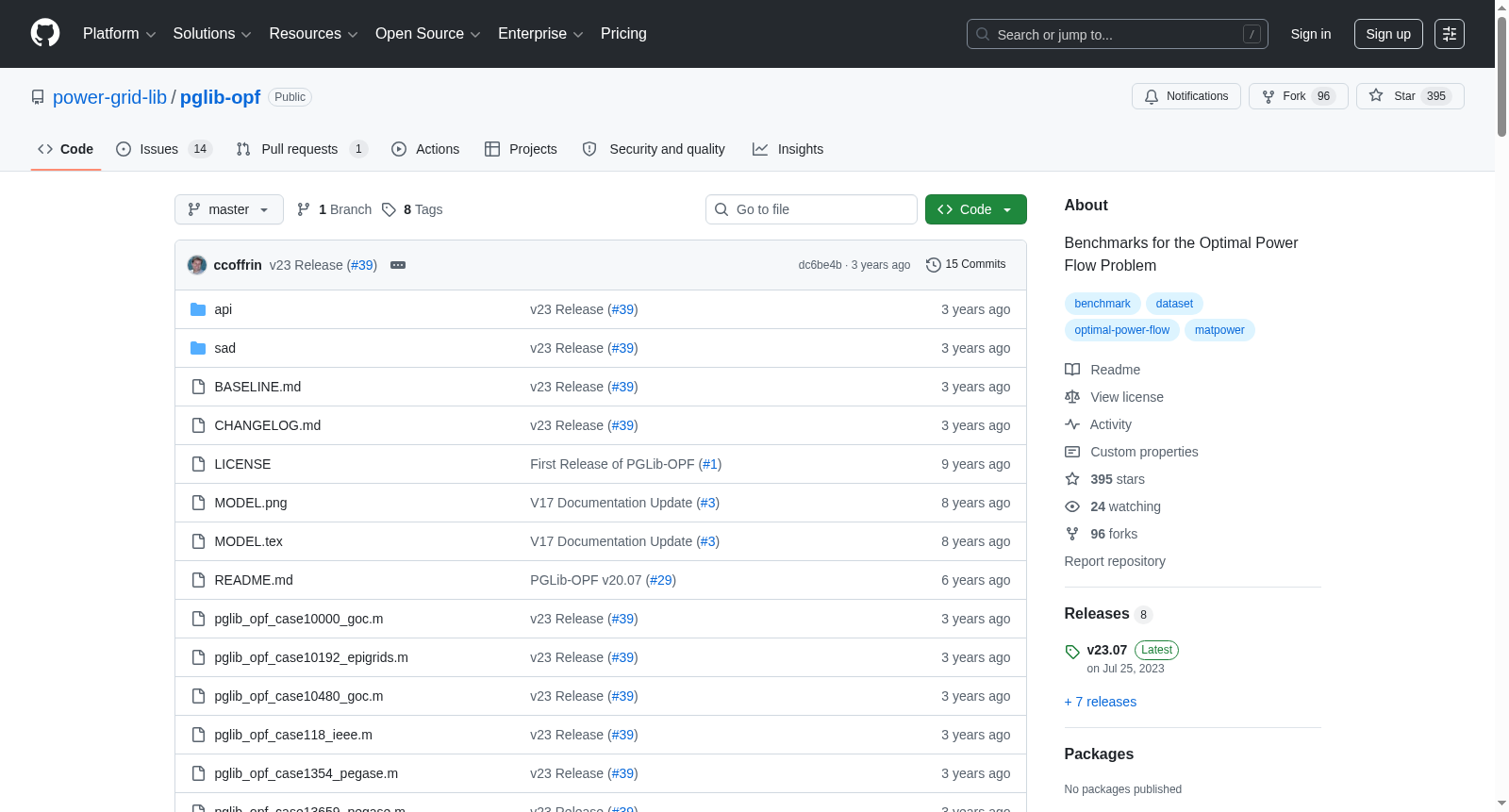Open the global navigation menu icon

(x=1450, y=34)
